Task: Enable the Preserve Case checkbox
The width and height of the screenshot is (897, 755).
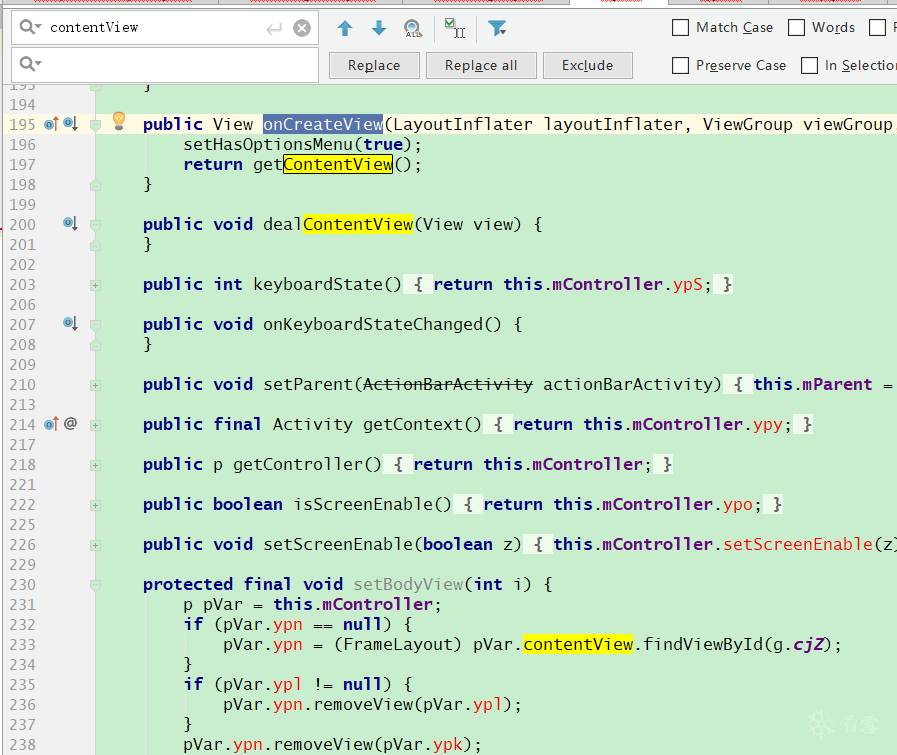Action: [680, 65]
